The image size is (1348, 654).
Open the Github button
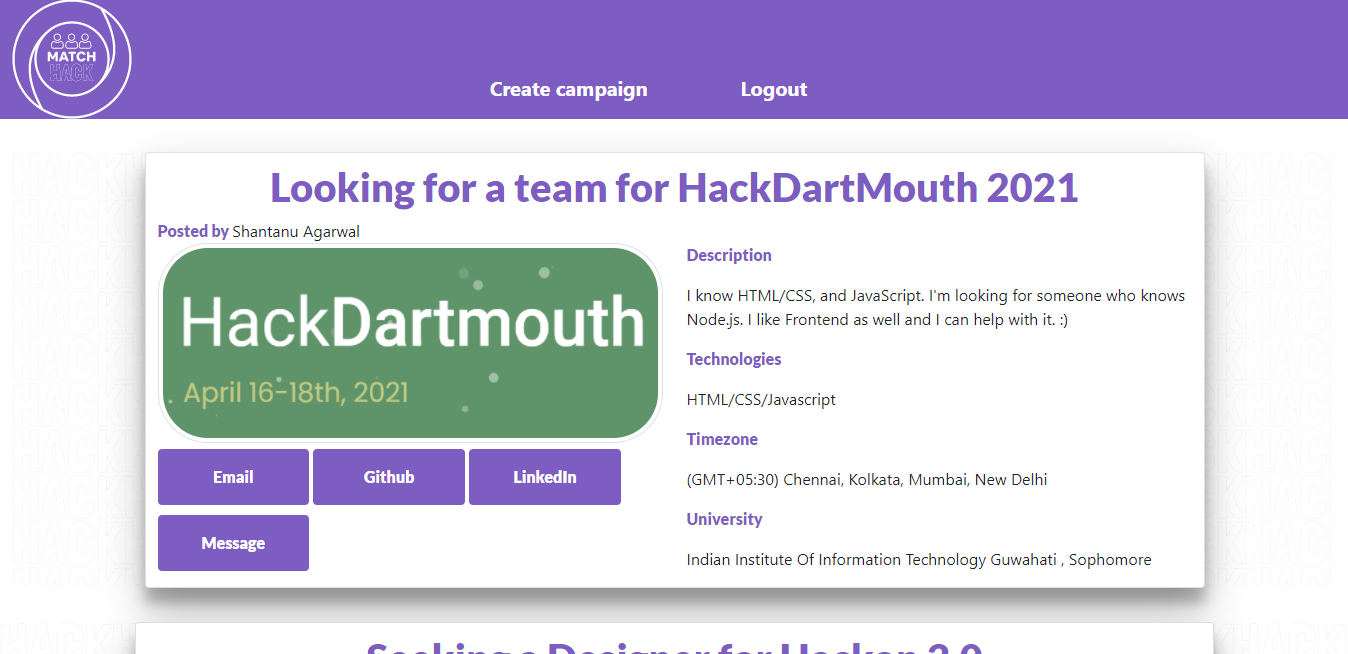389,477
